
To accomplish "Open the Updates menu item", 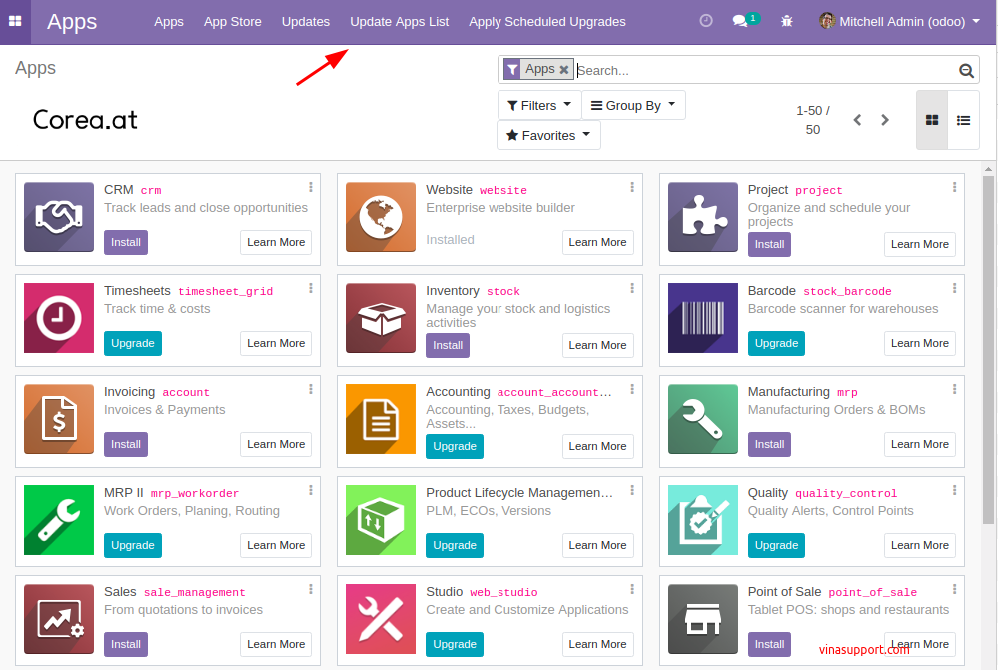I will coord(306,22).
